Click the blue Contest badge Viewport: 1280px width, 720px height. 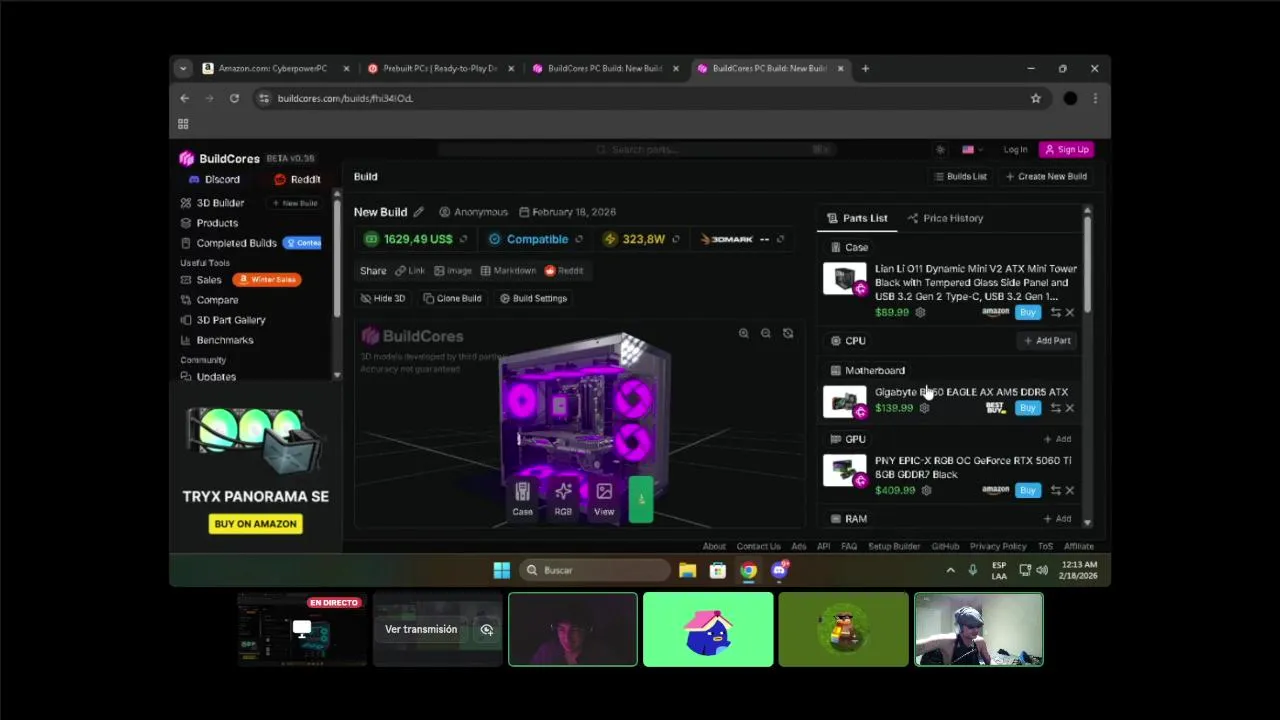(x=302, y=243)
